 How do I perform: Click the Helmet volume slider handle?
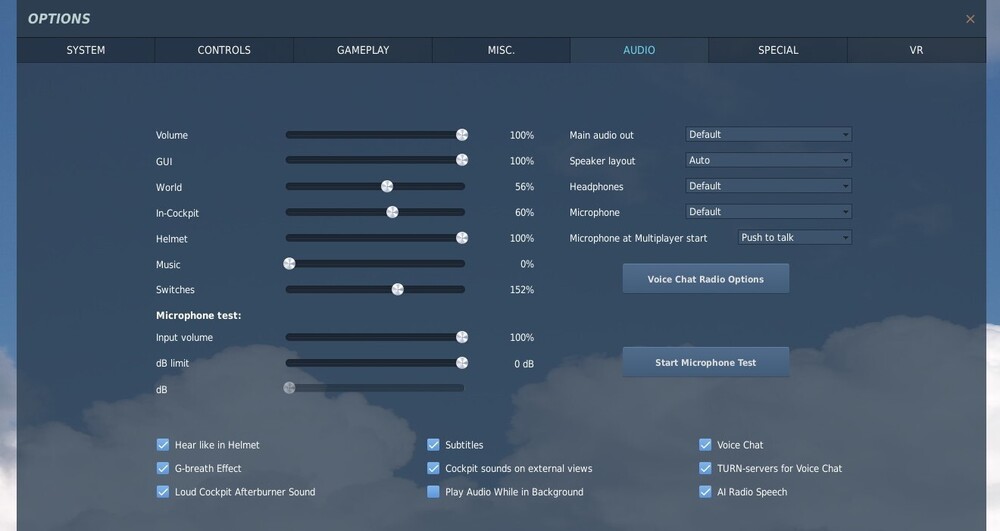pos(462,238)
